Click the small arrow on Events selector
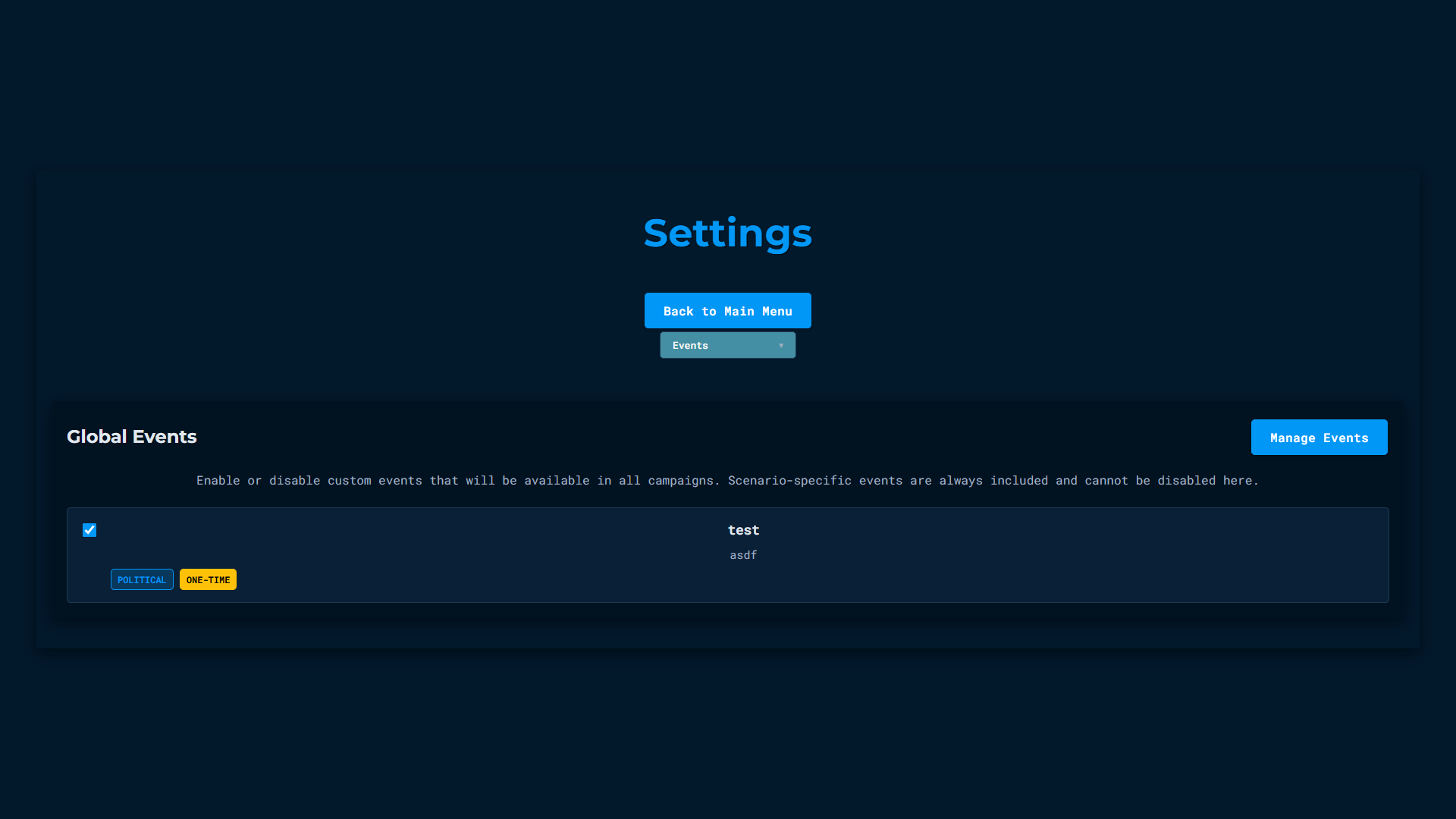Image resolution: width=1456 pixels, height=819 pixels. [781, 346]
